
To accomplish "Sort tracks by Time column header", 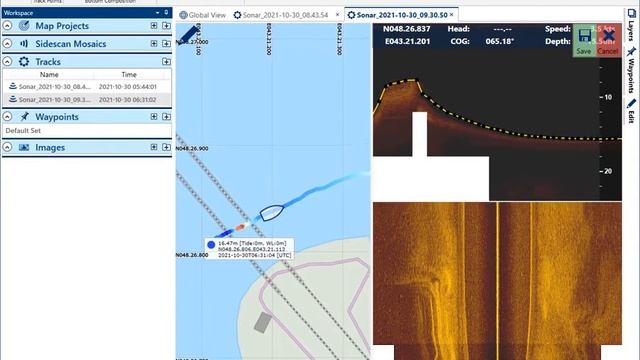I will tap(129, 75).
